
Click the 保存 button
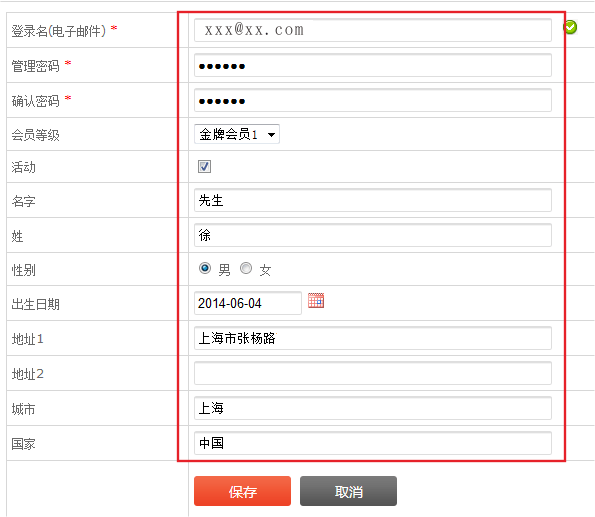tap(242, 491)
